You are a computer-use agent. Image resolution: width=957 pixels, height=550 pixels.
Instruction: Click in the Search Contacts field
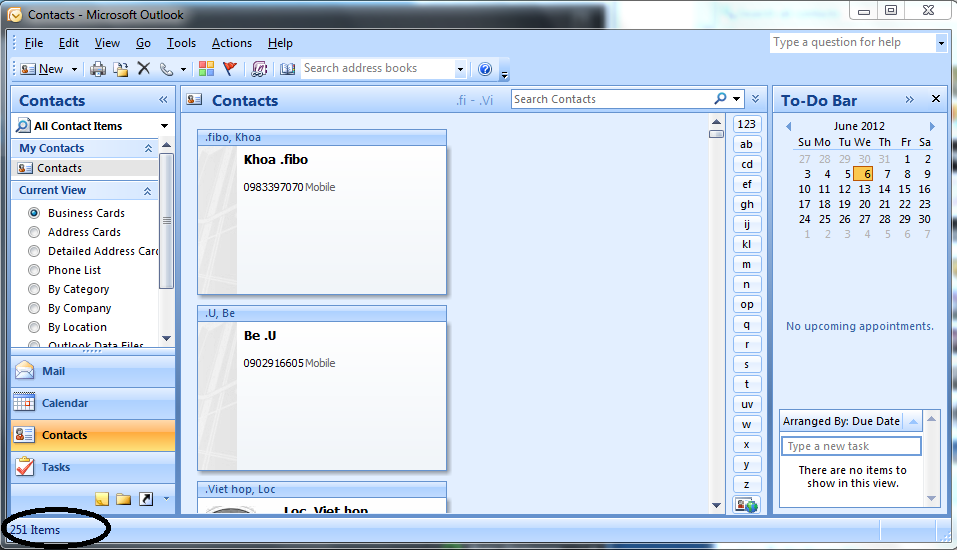(612, 99)
